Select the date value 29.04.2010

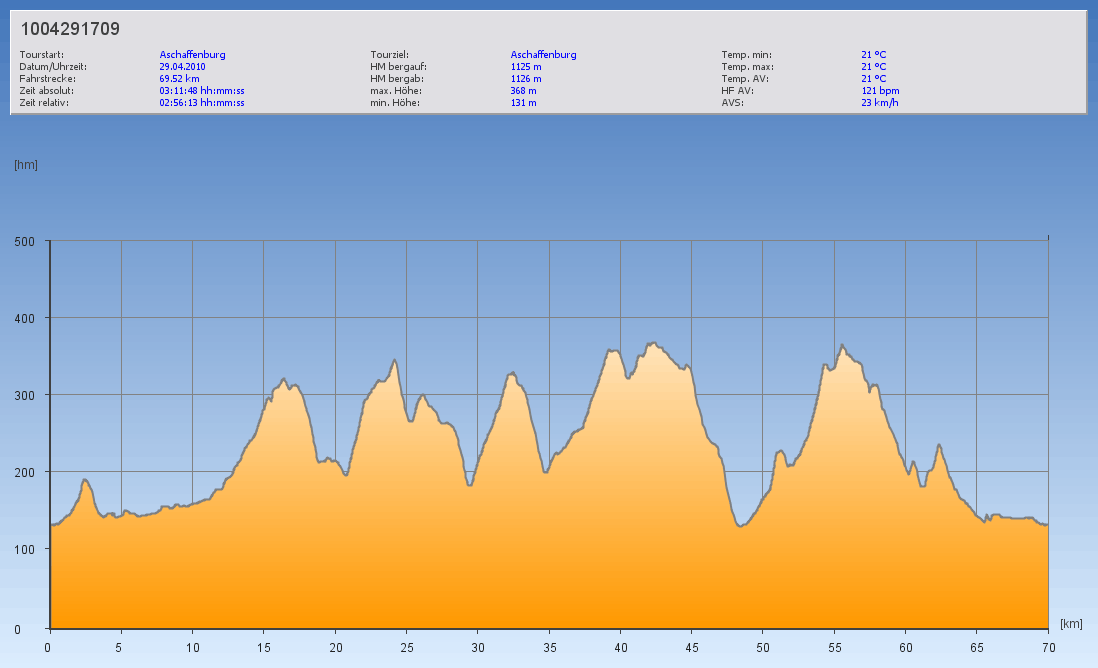point(182,67)
